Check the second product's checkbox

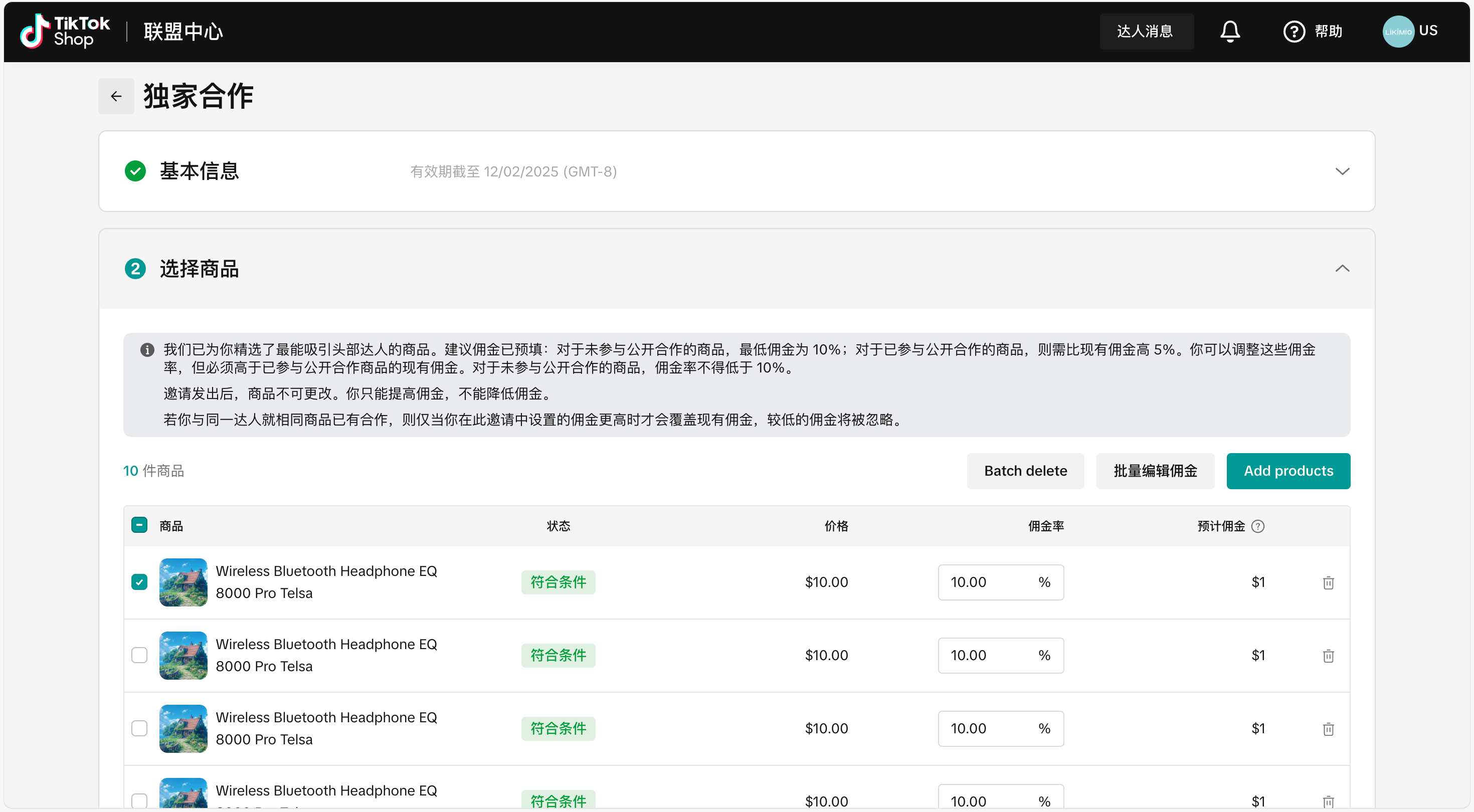[139, 655]
